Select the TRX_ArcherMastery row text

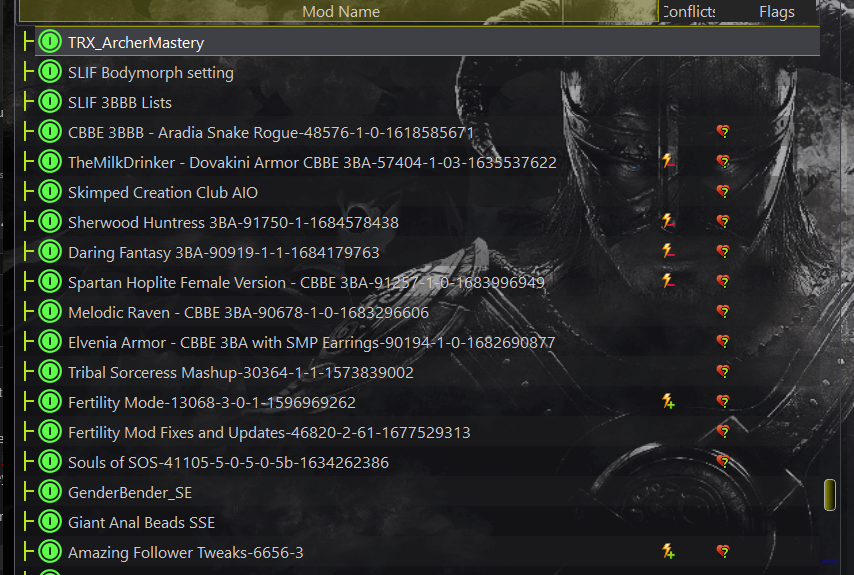point(136,42)
